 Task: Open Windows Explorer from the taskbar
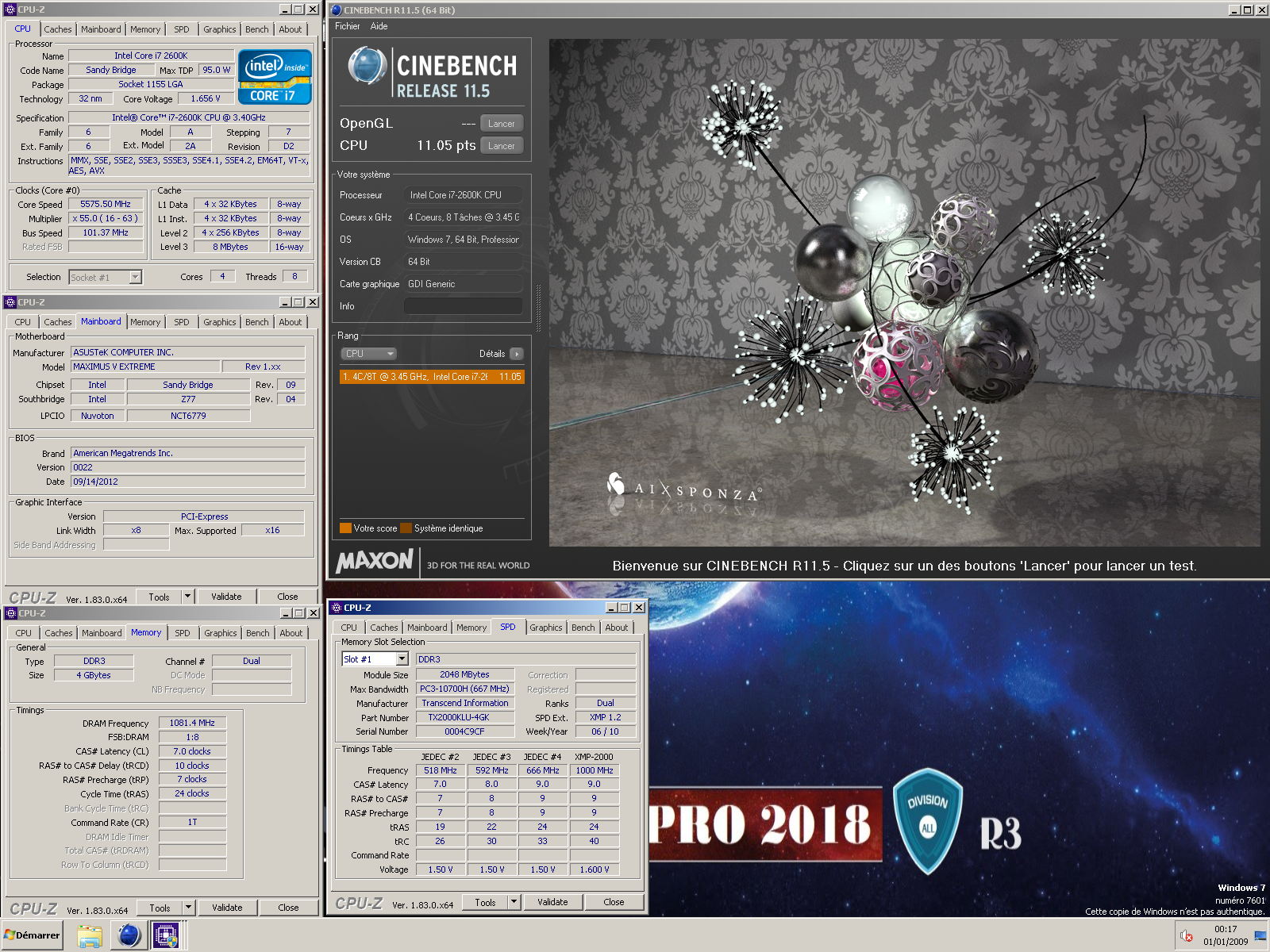coord(90,936)
